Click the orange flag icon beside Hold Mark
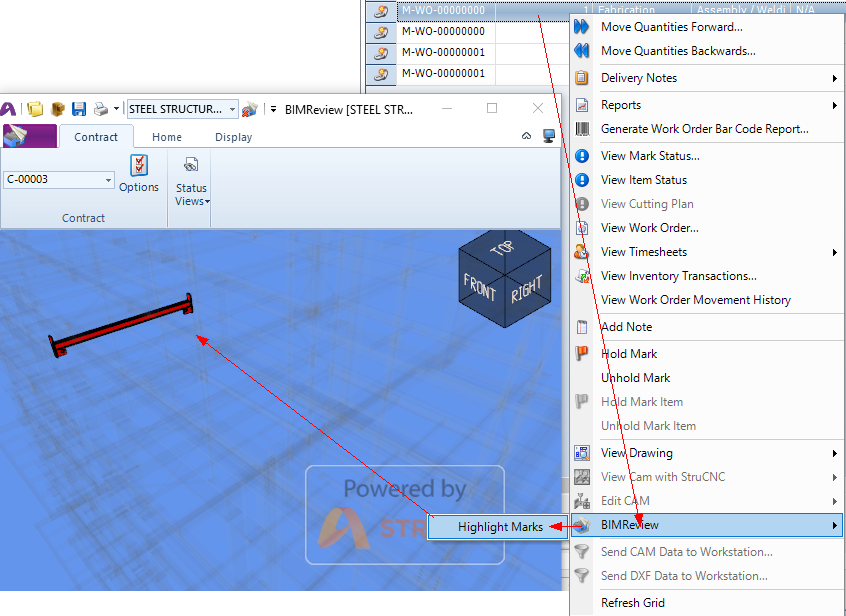The image size is (846, 616). [x=582, y=354]
